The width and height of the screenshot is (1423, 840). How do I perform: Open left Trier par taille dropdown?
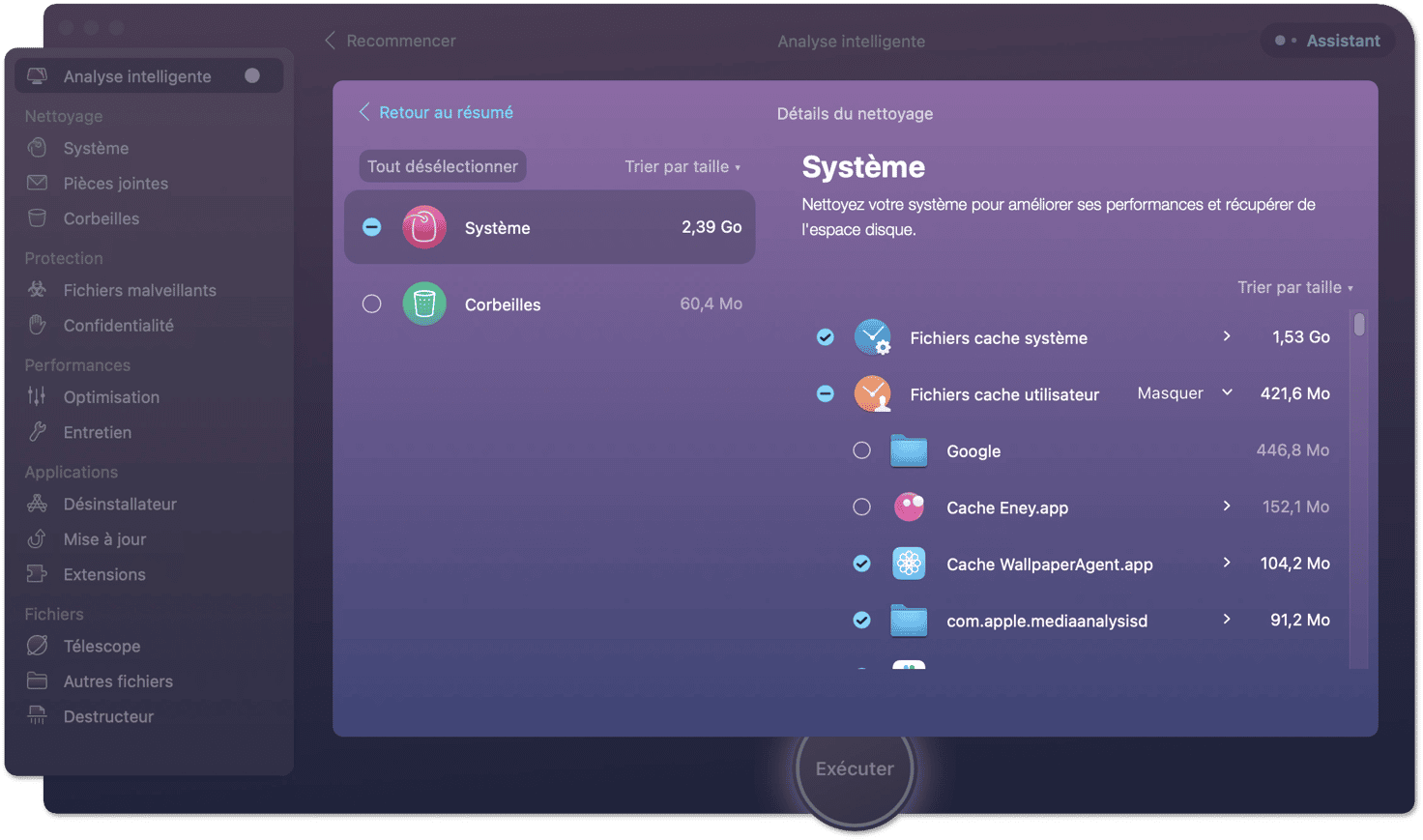coord(682,166)
